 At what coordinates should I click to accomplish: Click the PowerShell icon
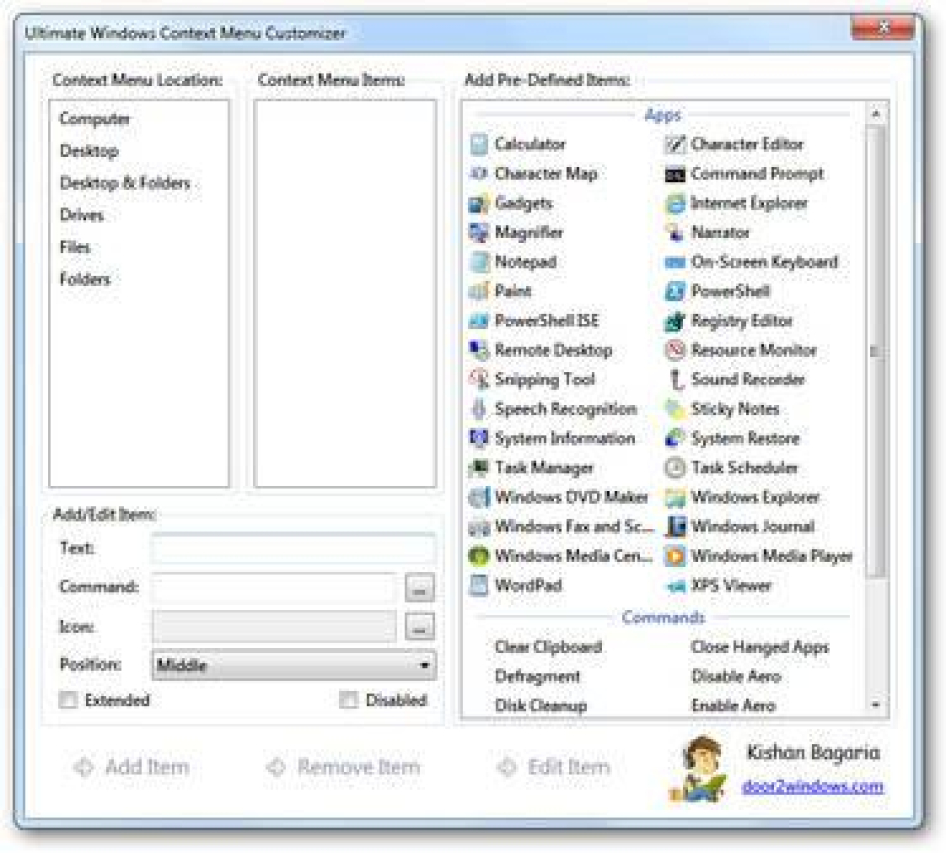point(675,291)
